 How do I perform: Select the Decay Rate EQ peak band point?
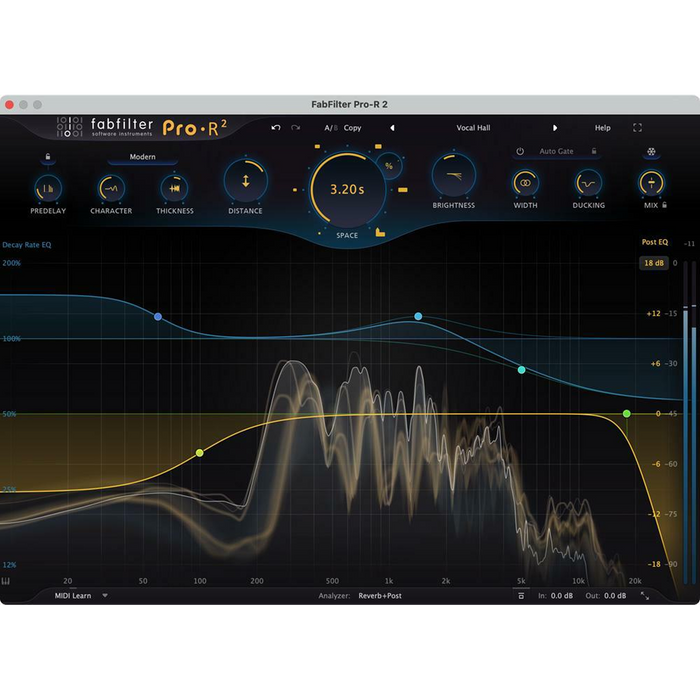coord(418,316)
